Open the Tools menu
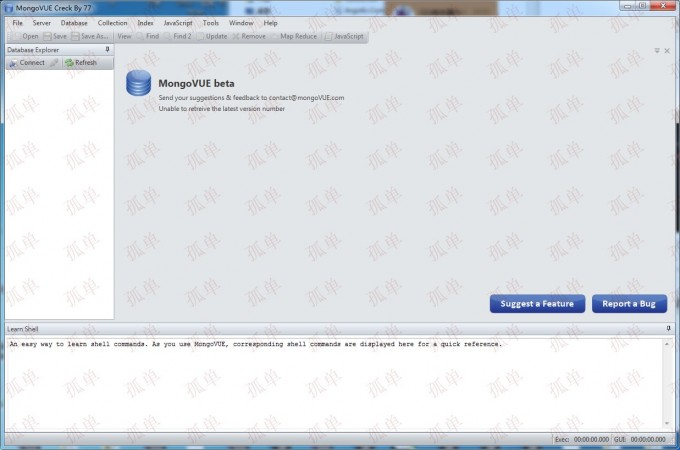The height and width of the screenshot is (450, 680). [211, 23]
